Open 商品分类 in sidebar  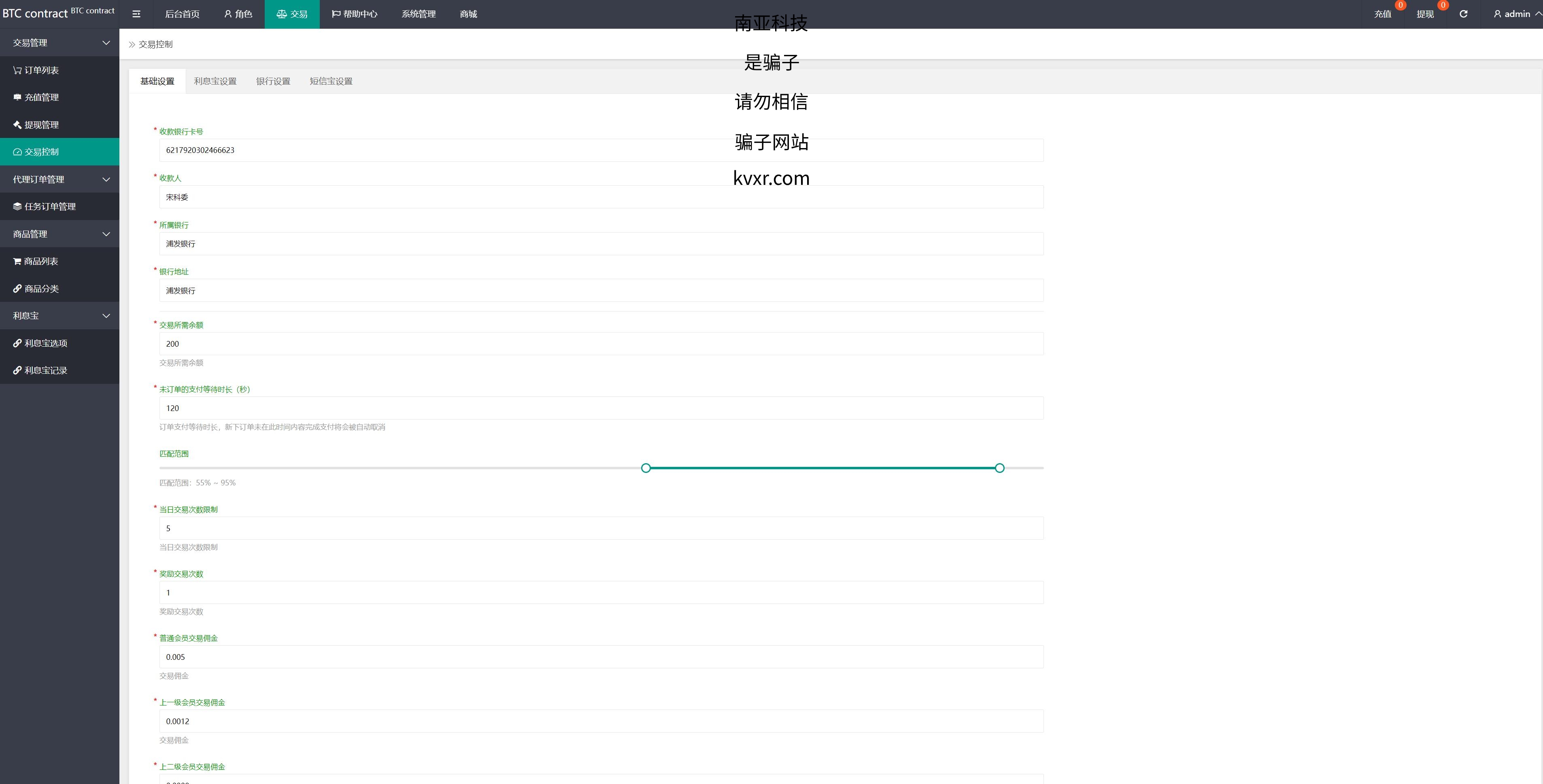click(x=60, y=288)
